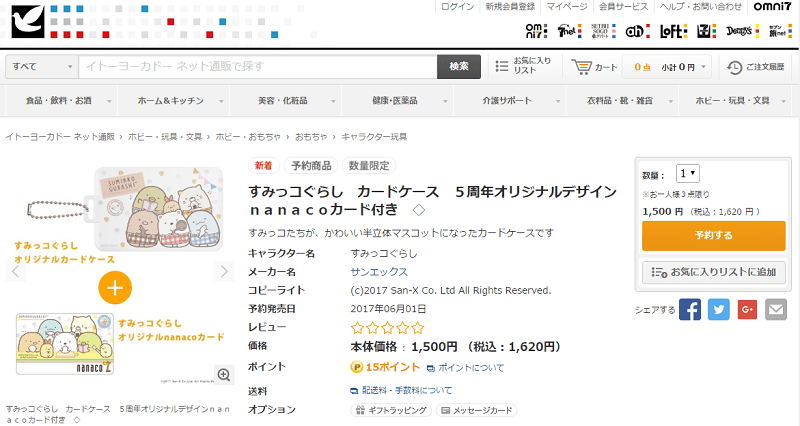Open the すべて category dropdown
Image resolution: width=800 pixels, height=426 pixels.
[x=42, y=67]
